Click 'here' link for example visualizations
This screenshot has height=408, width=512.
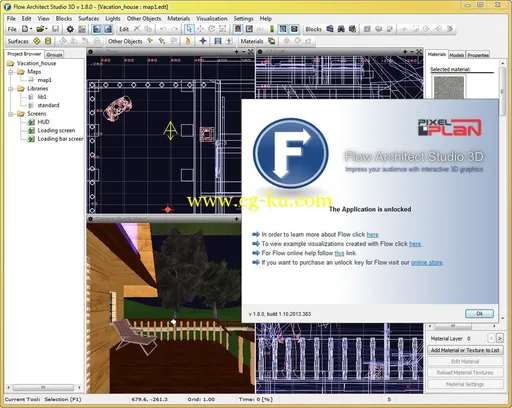coord(415,244)
